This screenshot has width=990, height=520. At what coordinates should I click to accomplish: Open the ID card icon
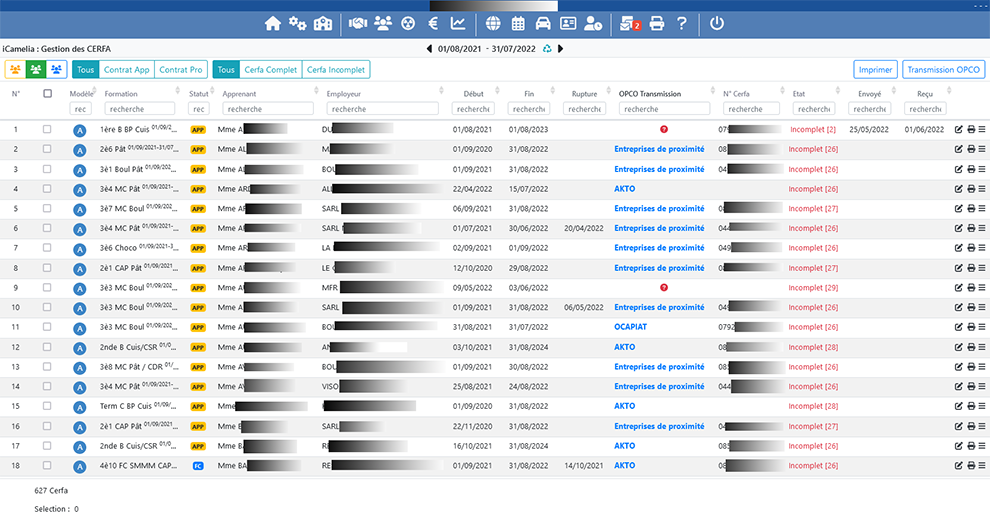[568, 24]
